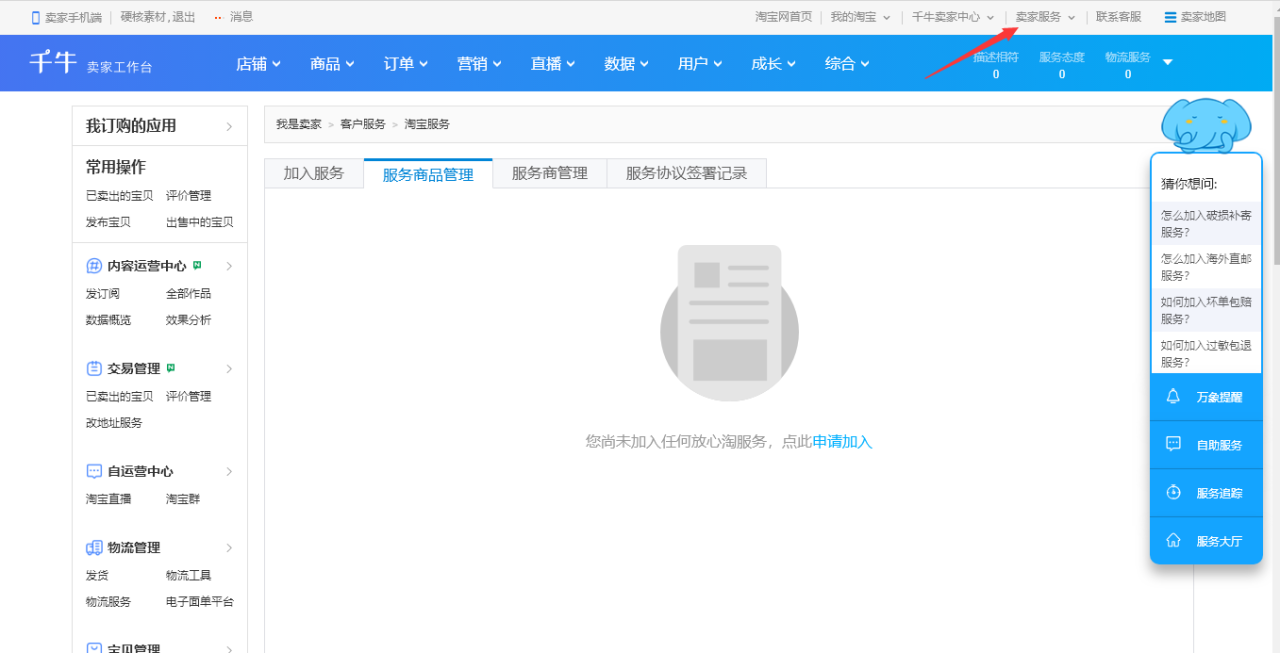Image resolution: width=1280 pixels, height=653 pixels.
Task: Expand 内容运营中心 chevron arrow
Action: pos(229,266)
